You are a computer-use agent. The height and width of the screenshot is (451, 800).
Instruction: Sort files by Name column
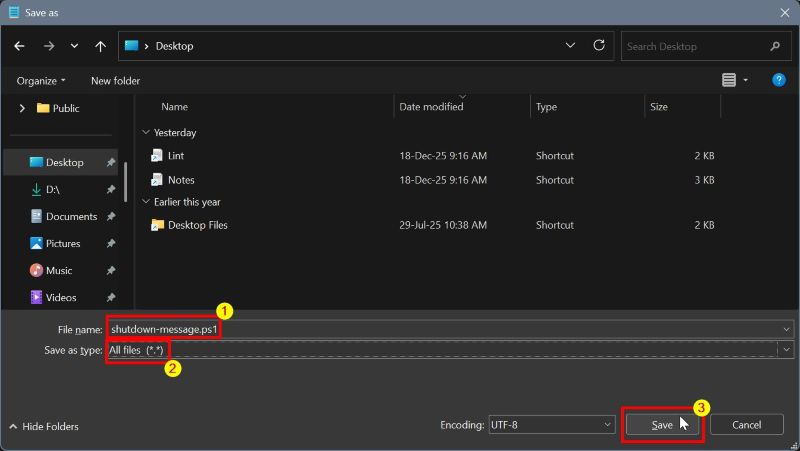174,107
